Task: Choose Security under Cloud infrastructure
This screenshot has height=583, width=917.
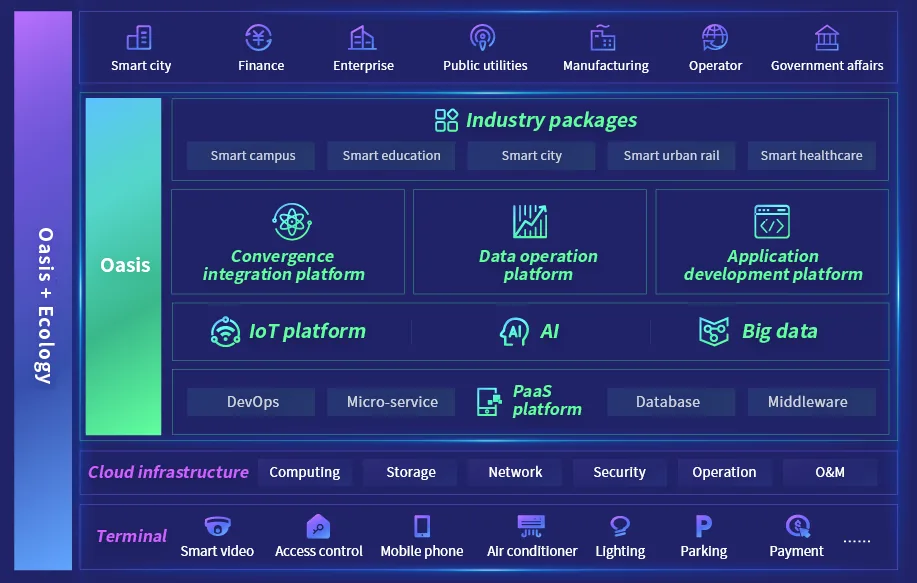Action: click(620, 472)
